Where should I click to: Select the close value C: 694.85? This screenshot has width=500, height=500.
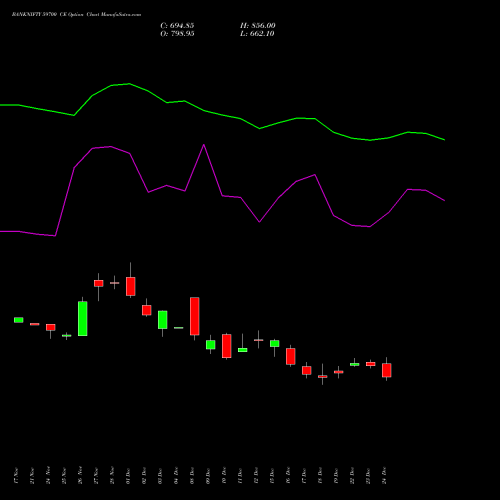point(177,26)
